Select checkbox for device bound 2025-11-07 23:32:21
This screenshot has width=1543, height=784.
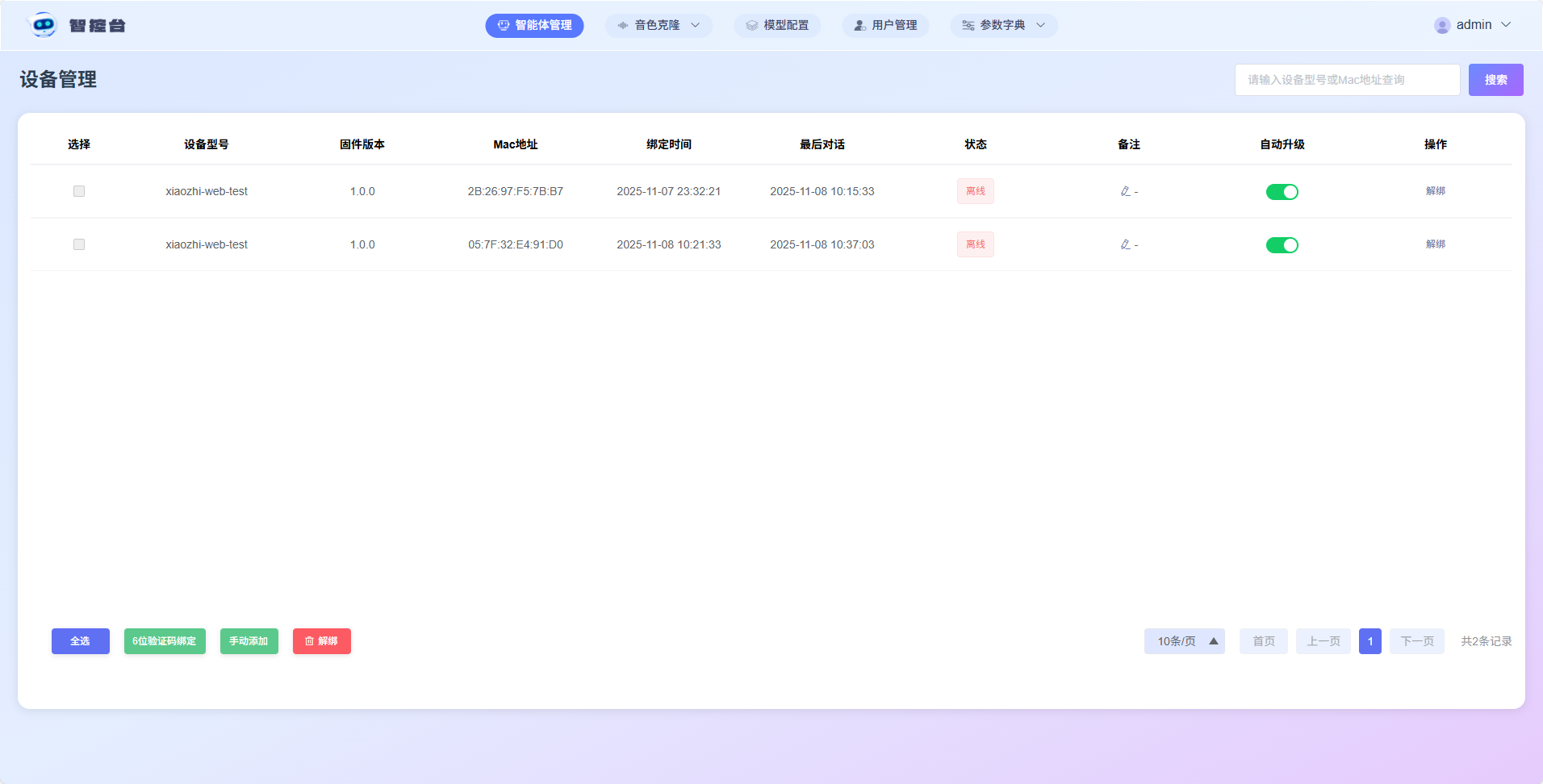pyautogui.click(x=79, y=191)
